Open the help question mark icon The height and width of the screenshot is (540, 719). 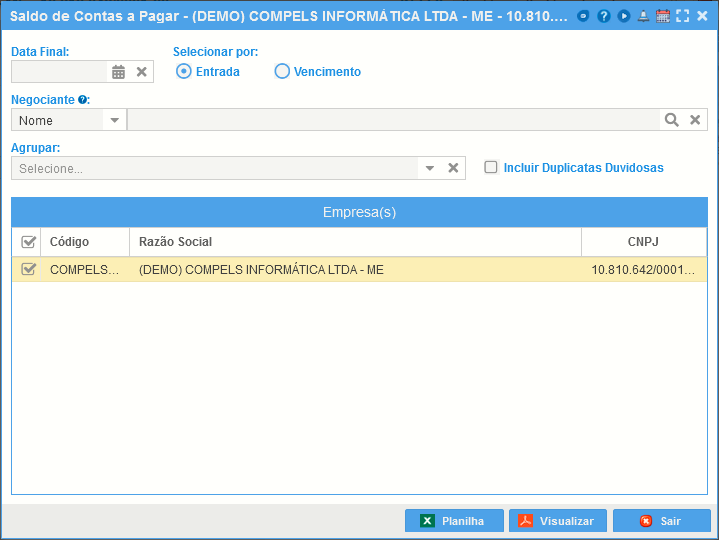tap(603, 17)
